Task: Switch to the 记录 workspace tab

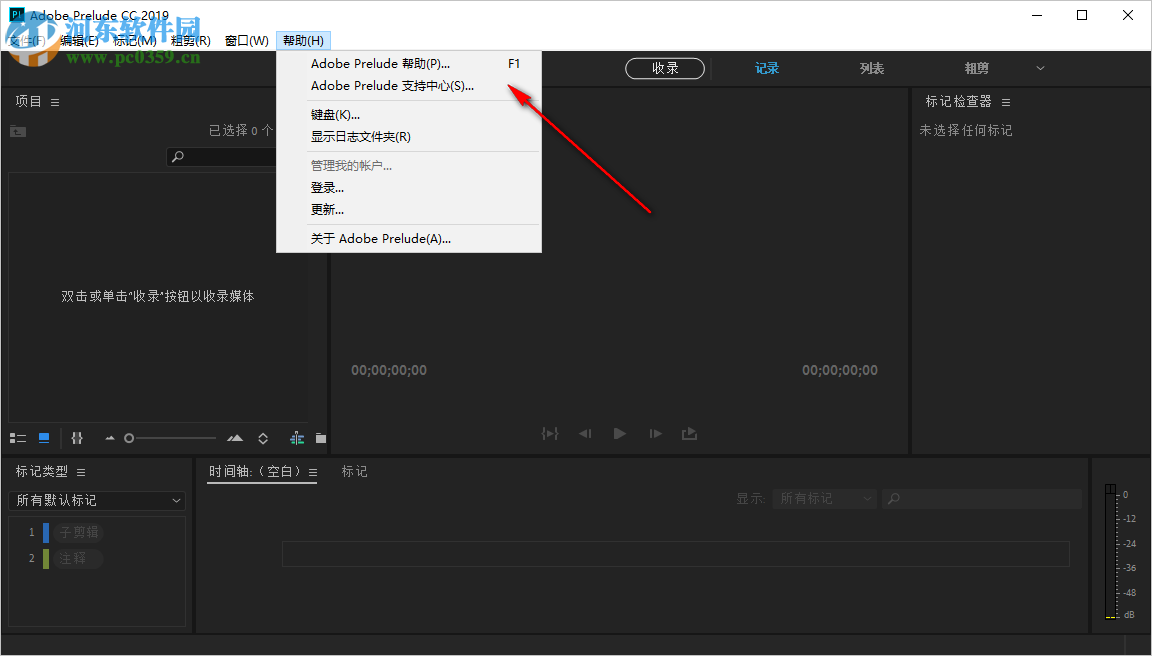Action: point(766,68)
